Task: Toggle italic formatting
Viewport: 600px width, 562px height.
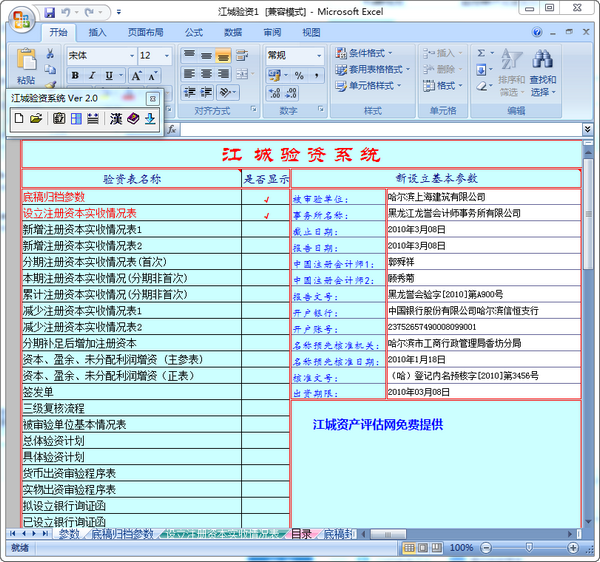Action: pyautogui.click(x=92, y=76)
